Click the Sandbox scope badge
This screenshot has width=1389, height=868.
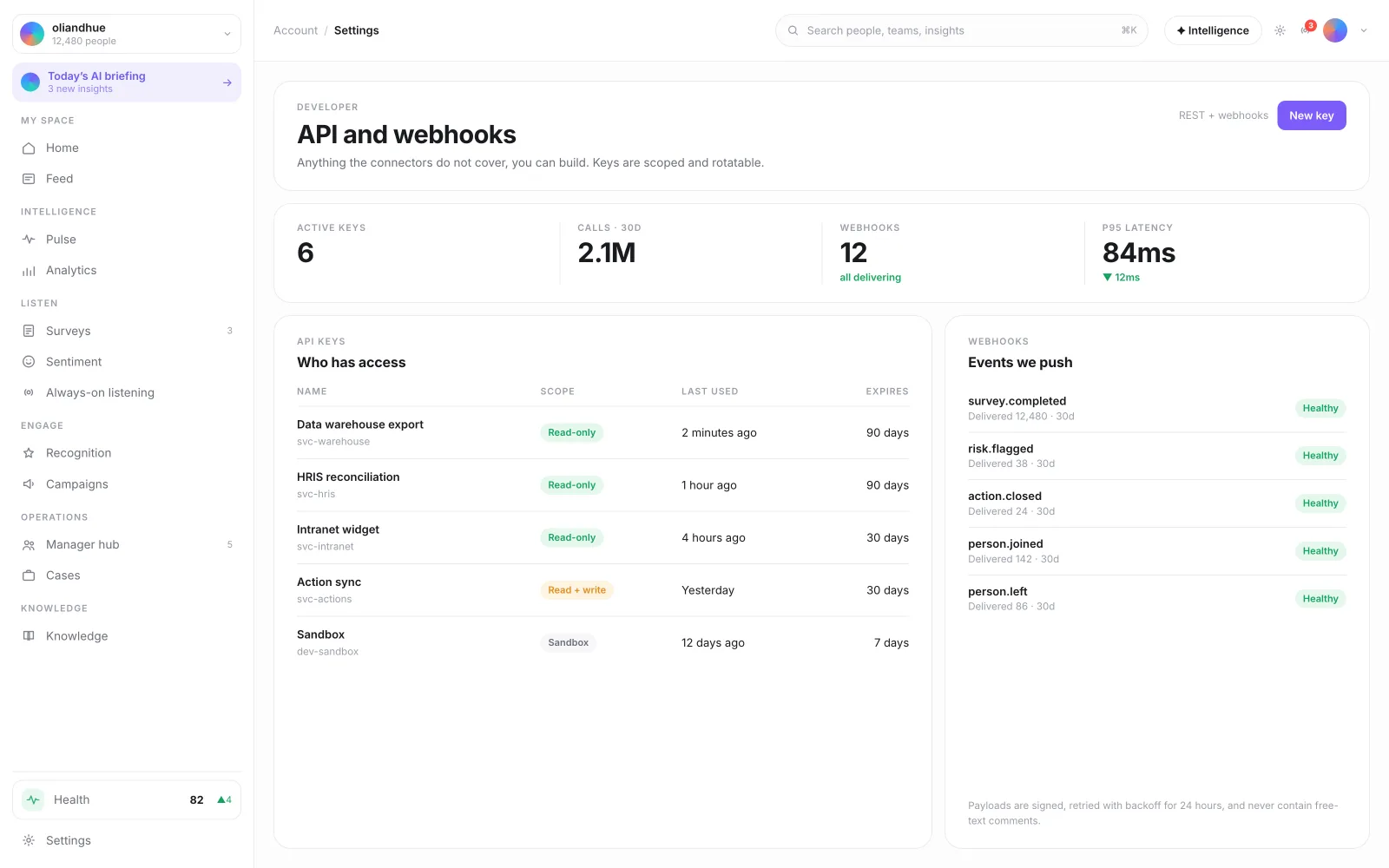568,643
